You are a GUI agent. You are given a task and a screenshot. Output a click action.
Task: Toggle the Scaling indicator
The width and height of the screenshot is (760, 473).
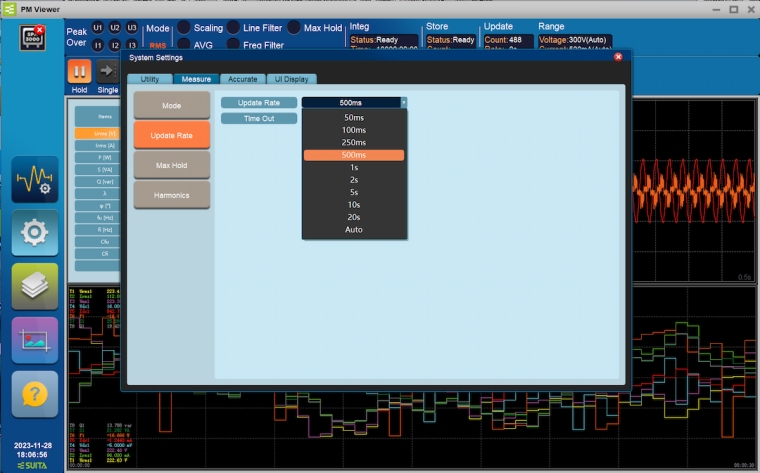[x=184, y=28]
